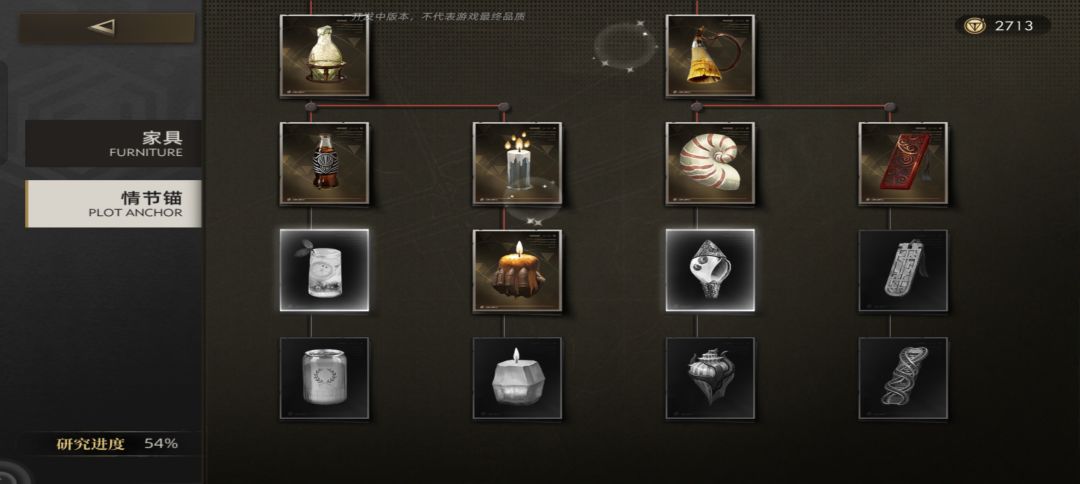Open the white sack-shaped item card
The image size is (1080, 484).
(324, 56)
